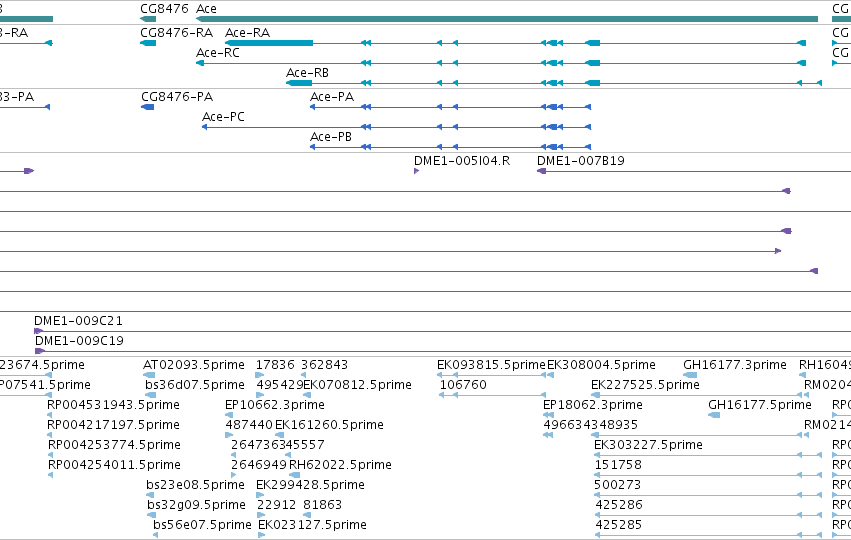Select EK308004.5prime EST label

tap(601, 365)
